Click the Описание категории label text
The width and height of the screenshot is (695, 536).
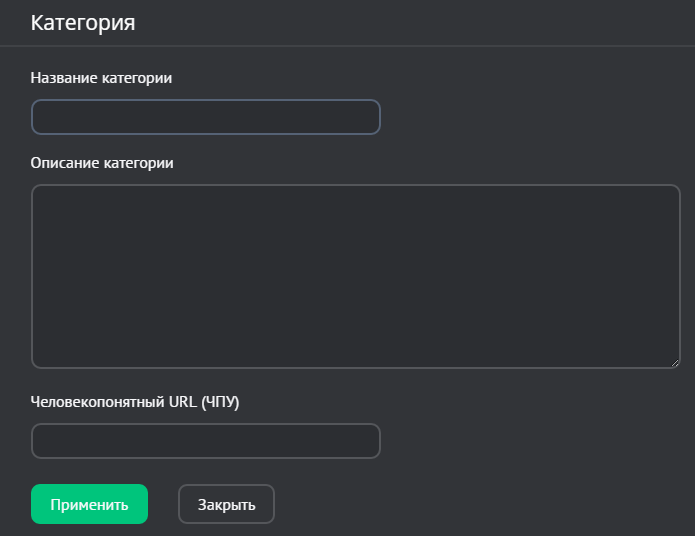pyautogui.click(x=102, y=163)
